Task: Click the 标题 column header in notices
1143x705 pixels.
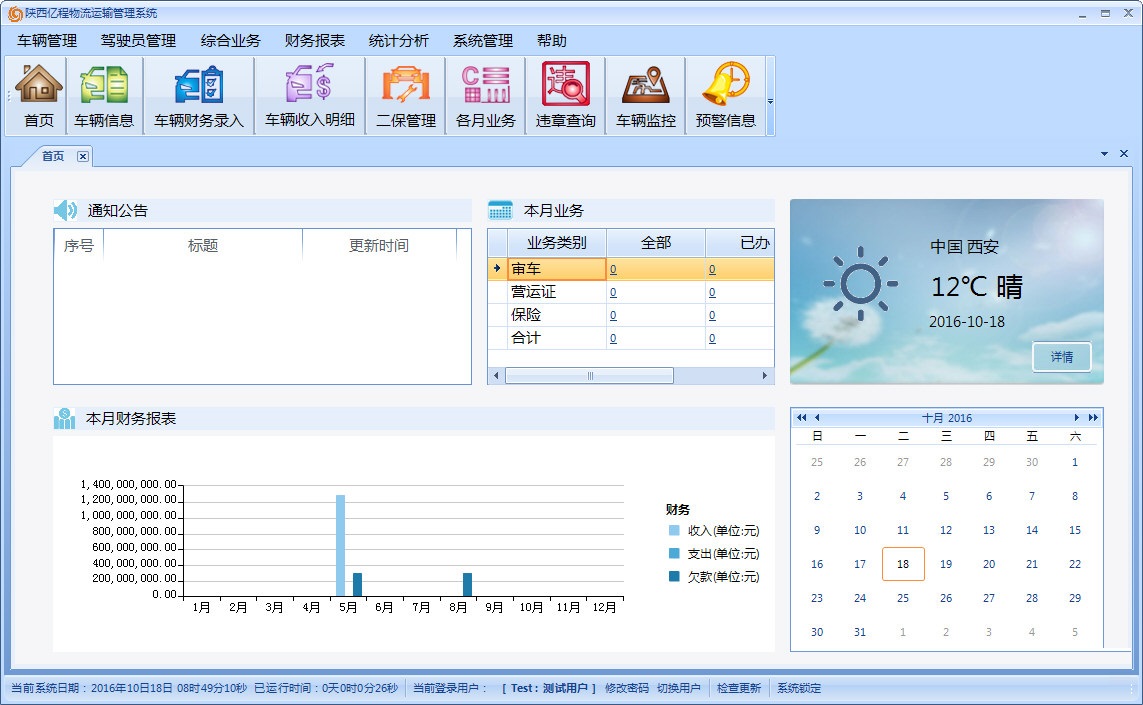Action: pos(203,246)
